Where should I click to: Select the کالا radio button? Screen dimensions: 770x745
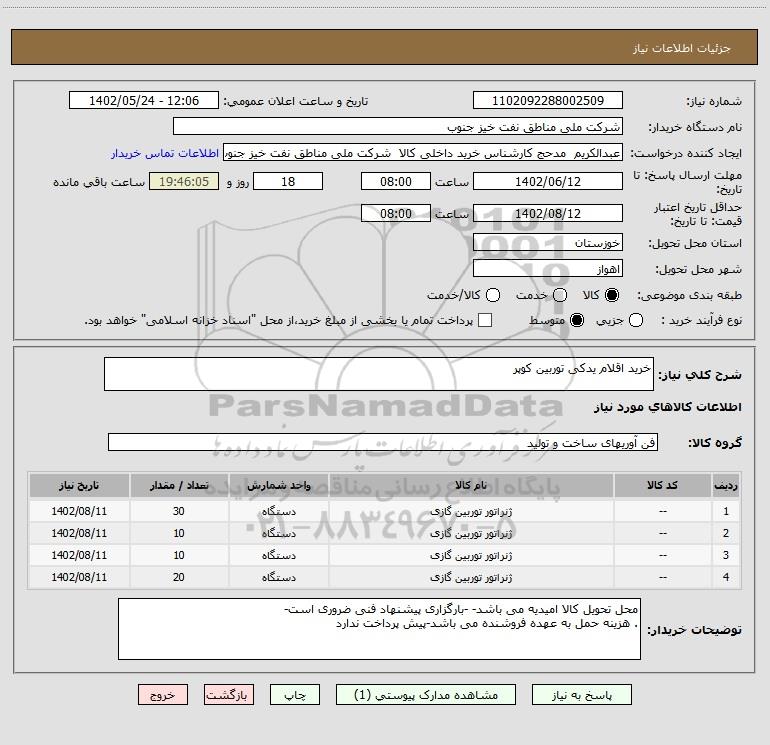[612, 295]
